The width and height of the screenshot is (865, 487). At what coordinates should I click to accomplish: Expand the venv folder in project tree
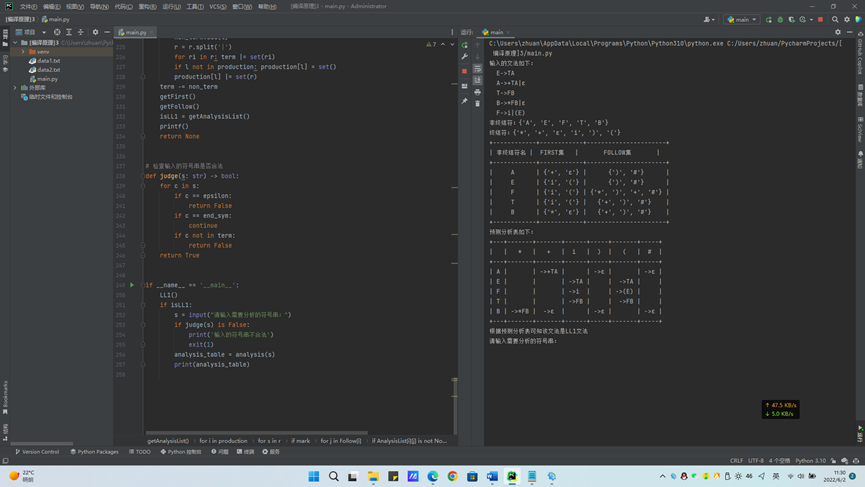(x=23, y=52)
